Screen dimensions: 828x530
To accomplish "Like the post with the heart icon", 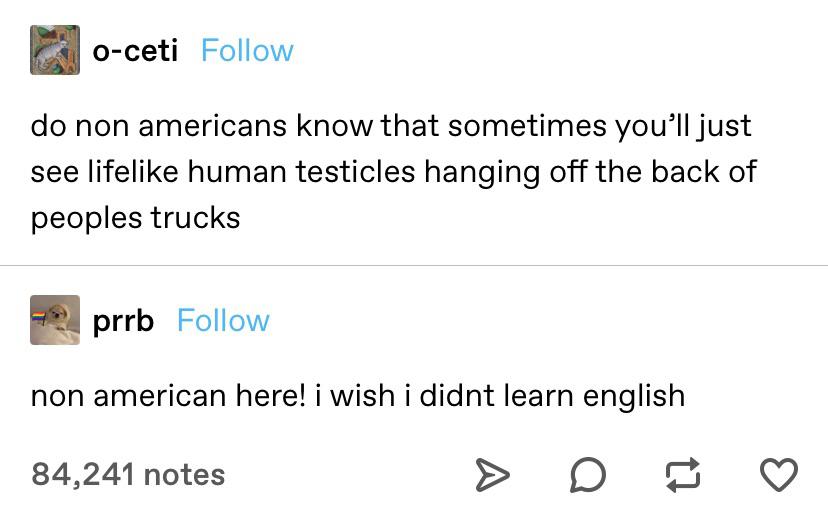I will (x=781, y=474).
